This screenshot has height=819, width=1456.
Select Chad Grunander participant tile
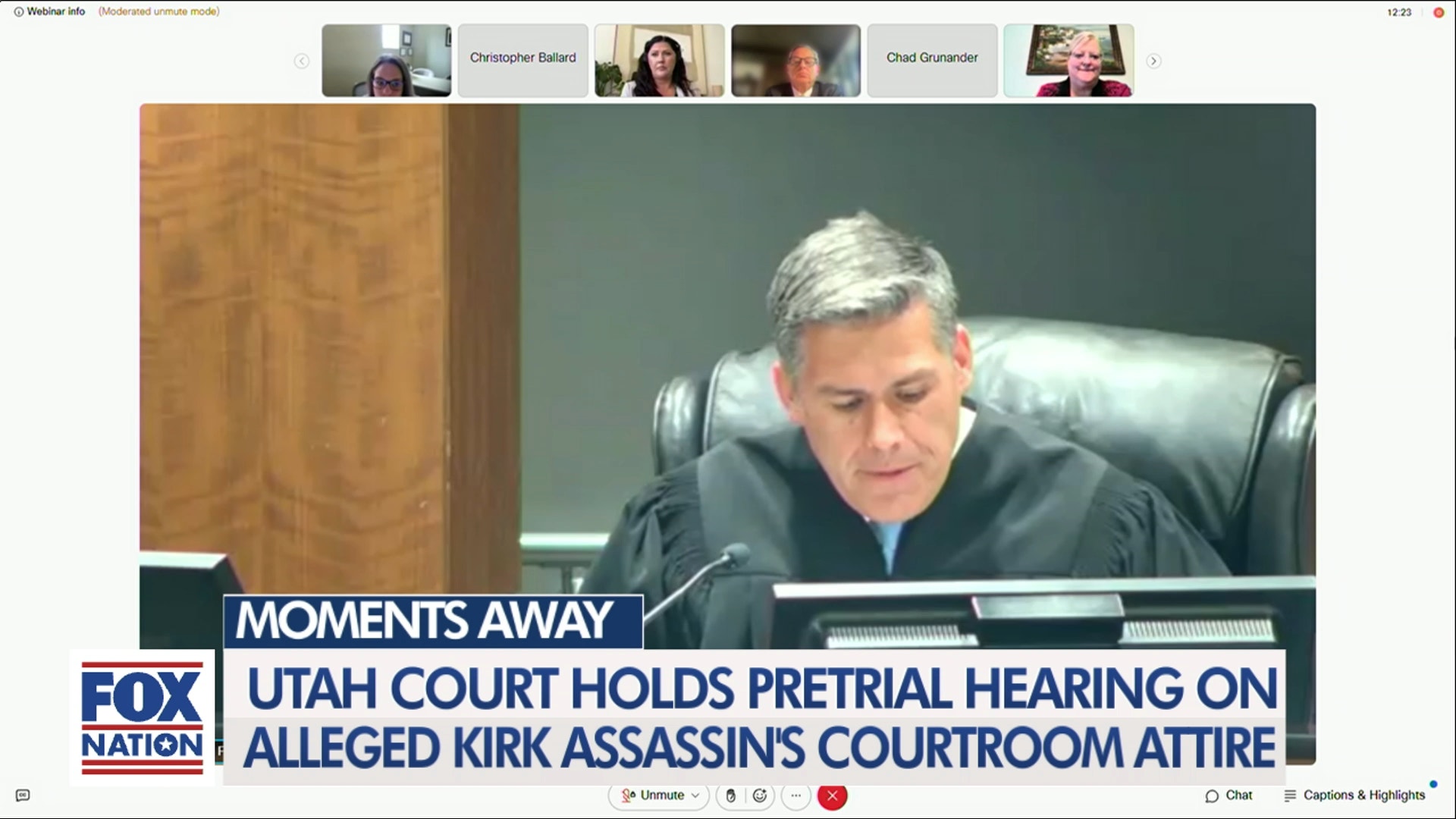[932, 61]
